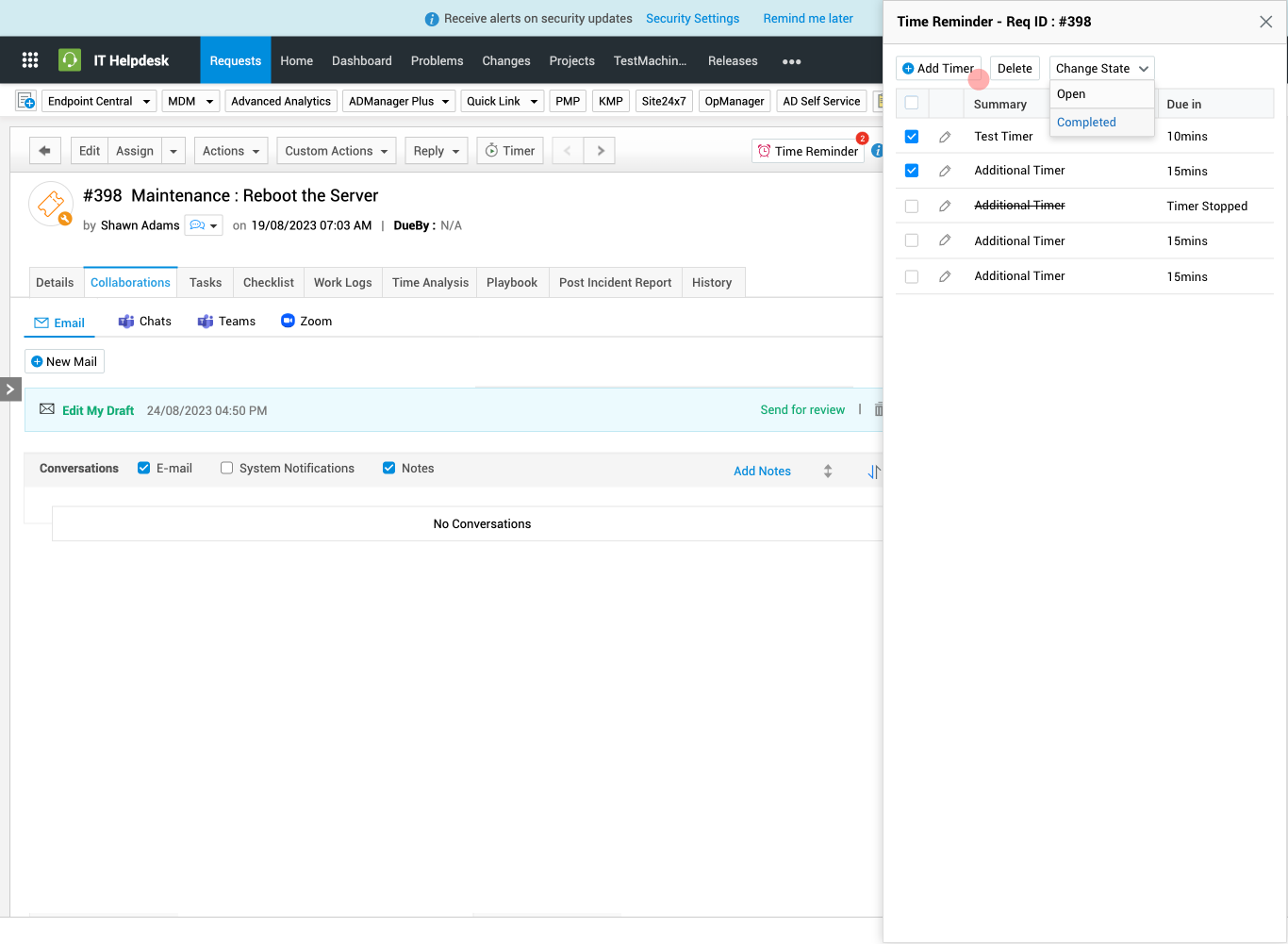Select Completed from the state menu
1288x944 pixels.
click(x=1086, y=122)
